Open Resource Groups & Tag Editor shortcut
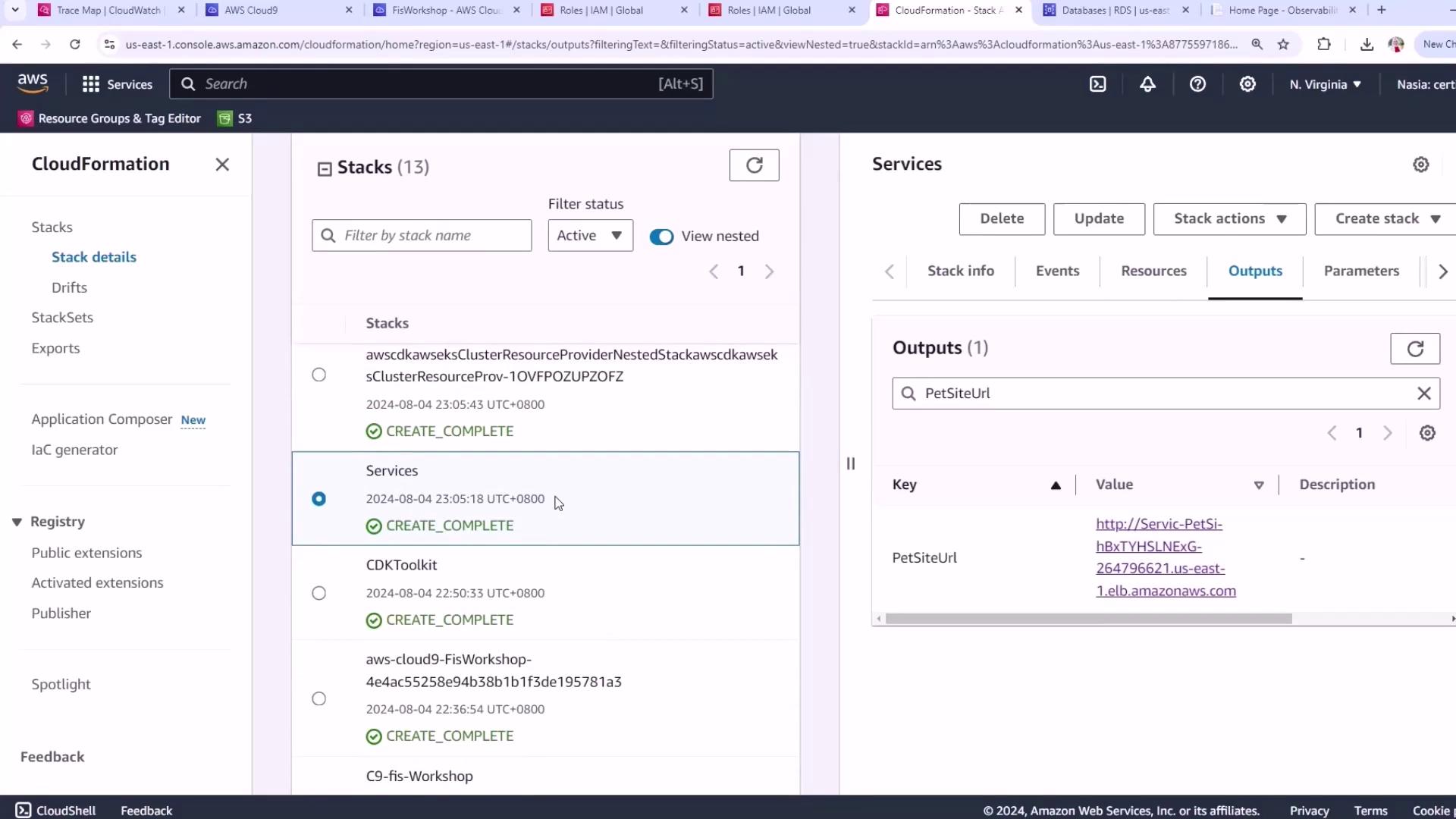1456x819 pixels. click(110, 118)
